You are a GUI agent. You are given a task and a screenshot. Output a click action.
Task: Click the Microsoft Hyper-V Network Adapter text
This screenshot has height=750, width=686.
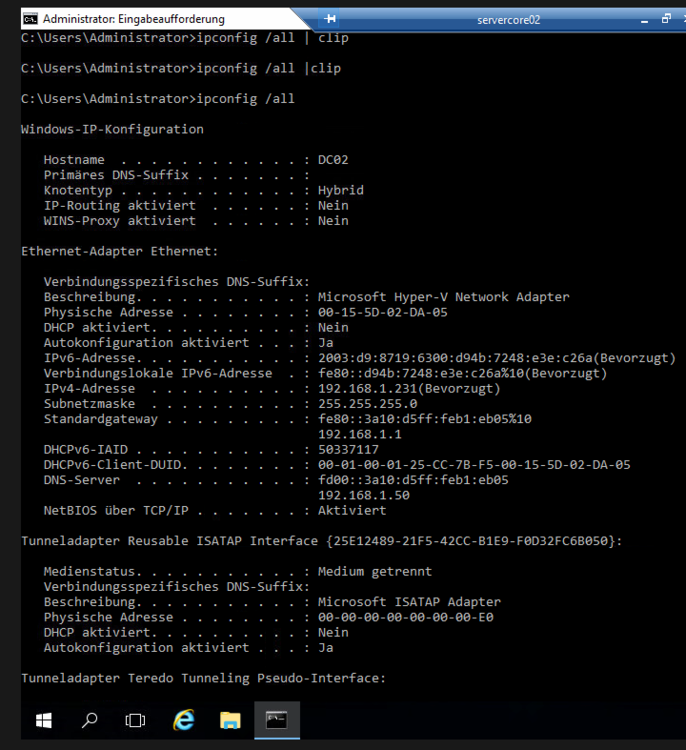click(443, 297)
